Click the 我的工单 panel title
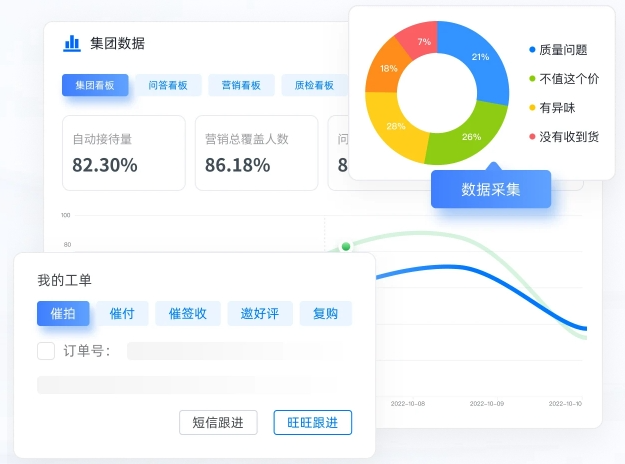625x464 pixels. (x=65, y=280)
